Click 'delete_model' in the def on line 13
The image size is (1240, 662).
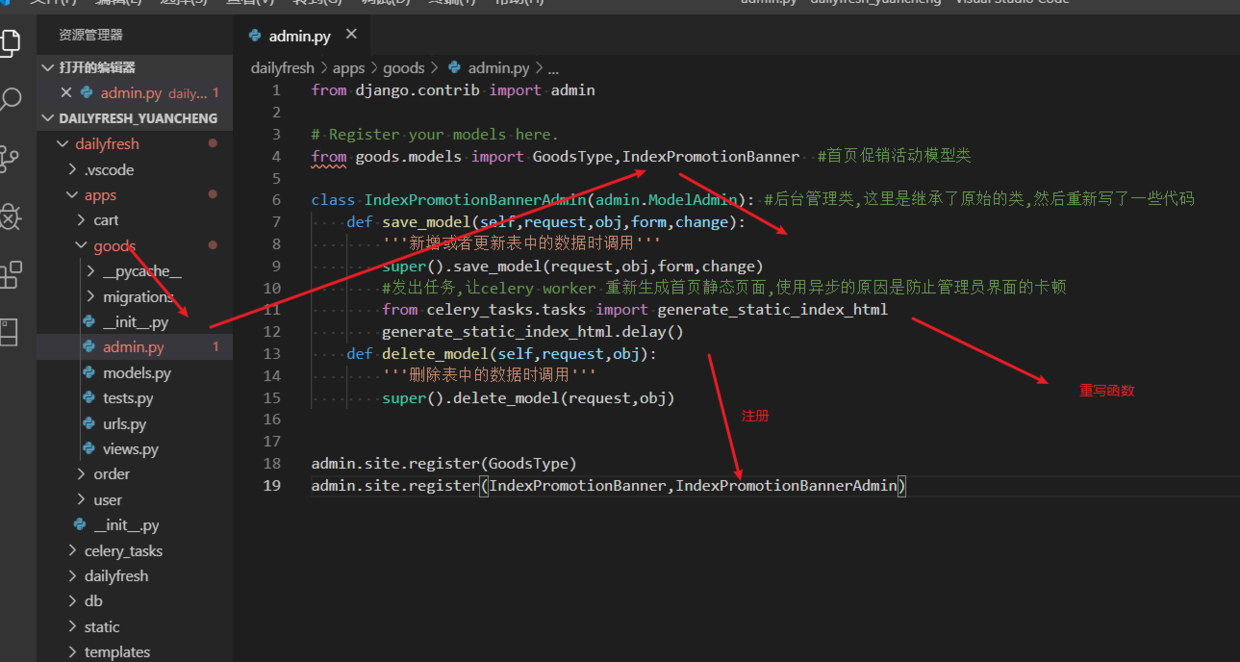click(436, 354)
